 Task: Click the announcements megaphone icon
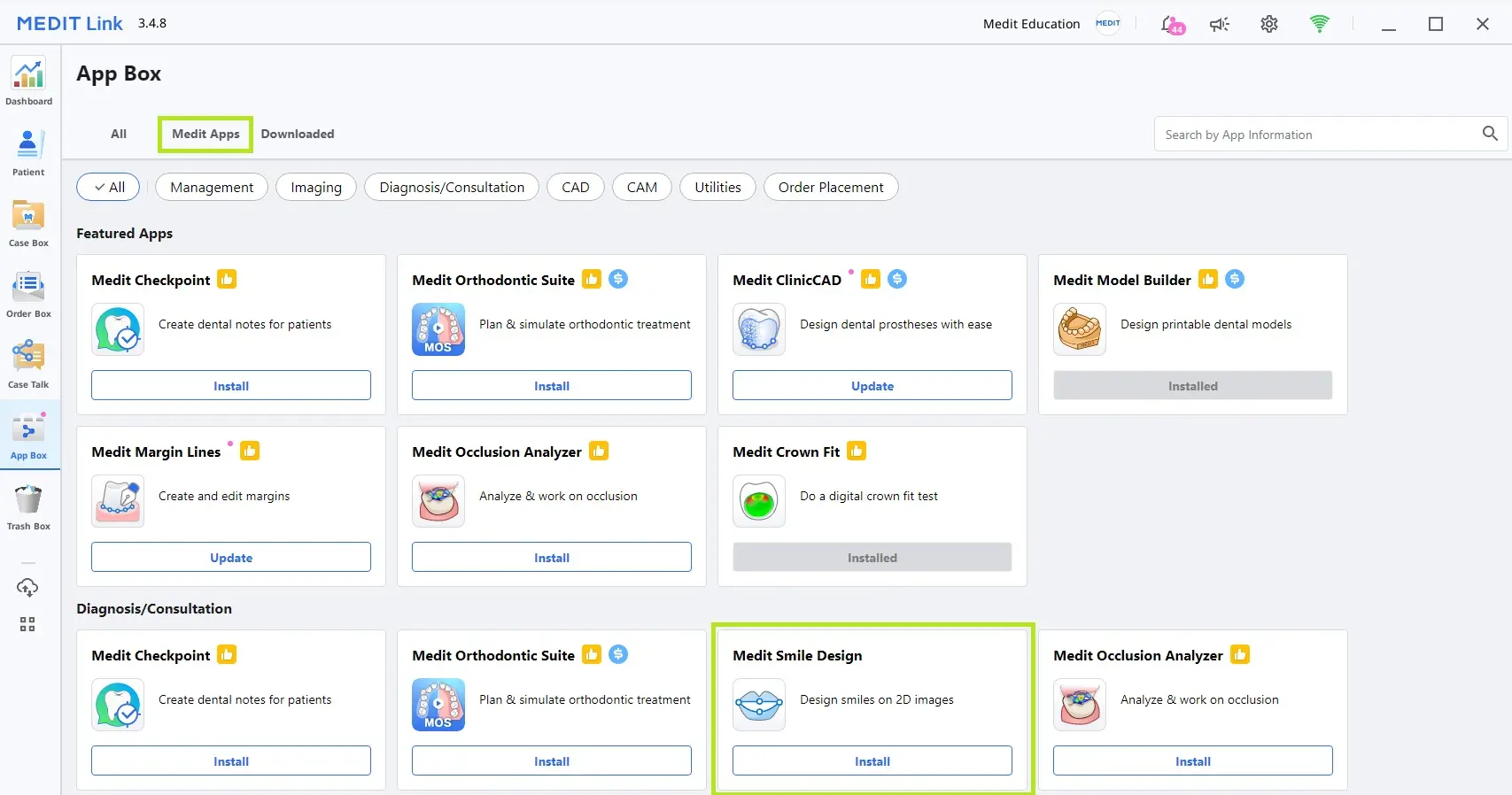coord(1220,25)
